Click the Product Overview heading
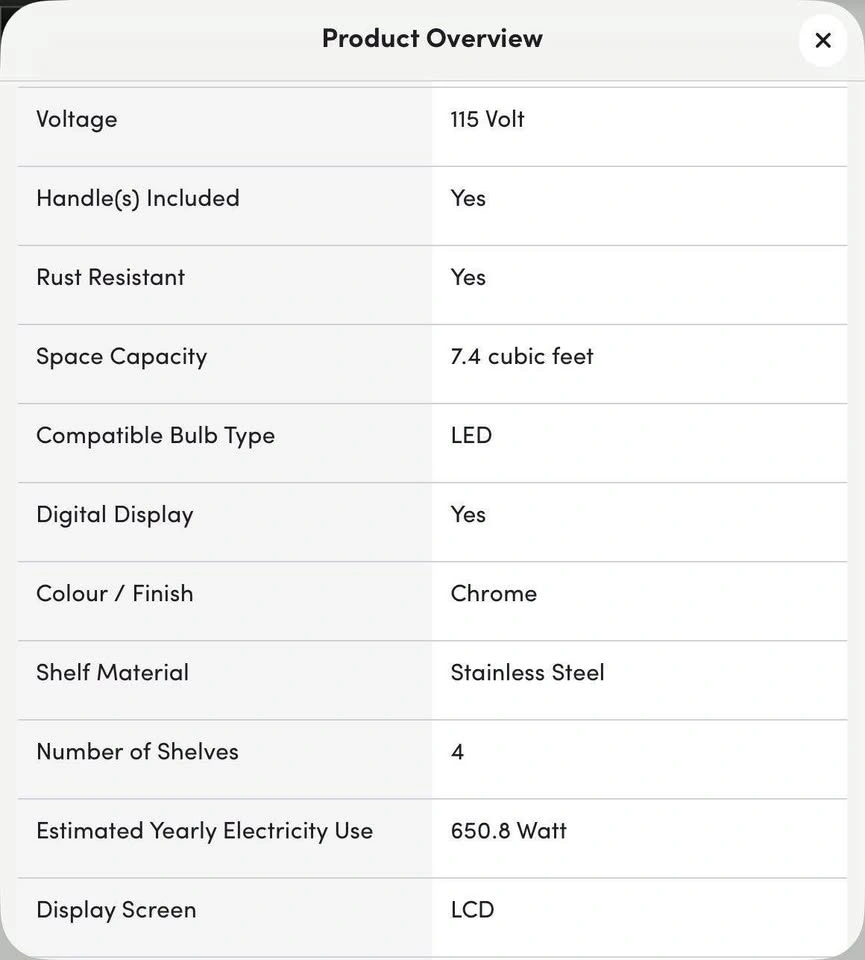865x960 pixels. pyautogui.click(x=432, y=38)
